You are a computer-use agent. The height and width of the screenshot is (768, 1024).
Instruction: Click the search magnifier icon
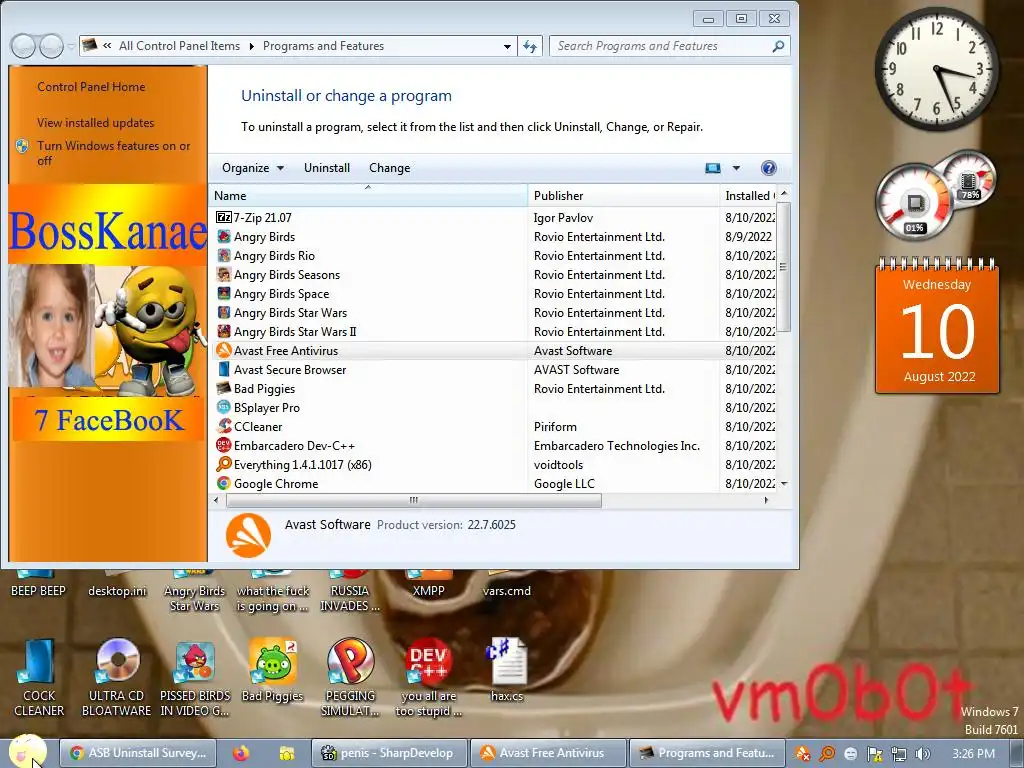click(x=778, y=46)
